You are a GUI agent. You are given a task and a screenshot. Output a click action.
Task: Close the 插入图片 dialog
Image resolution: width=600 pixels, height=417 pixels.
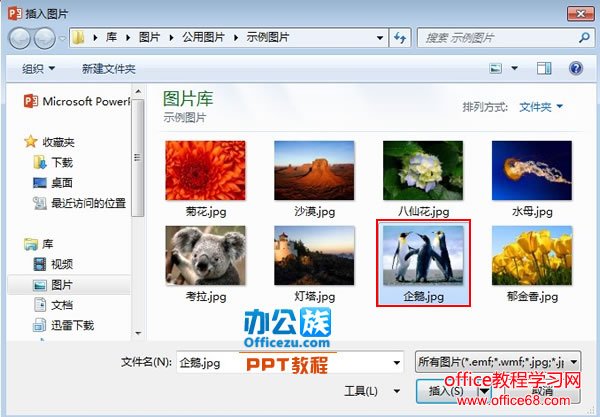point(580,14)
